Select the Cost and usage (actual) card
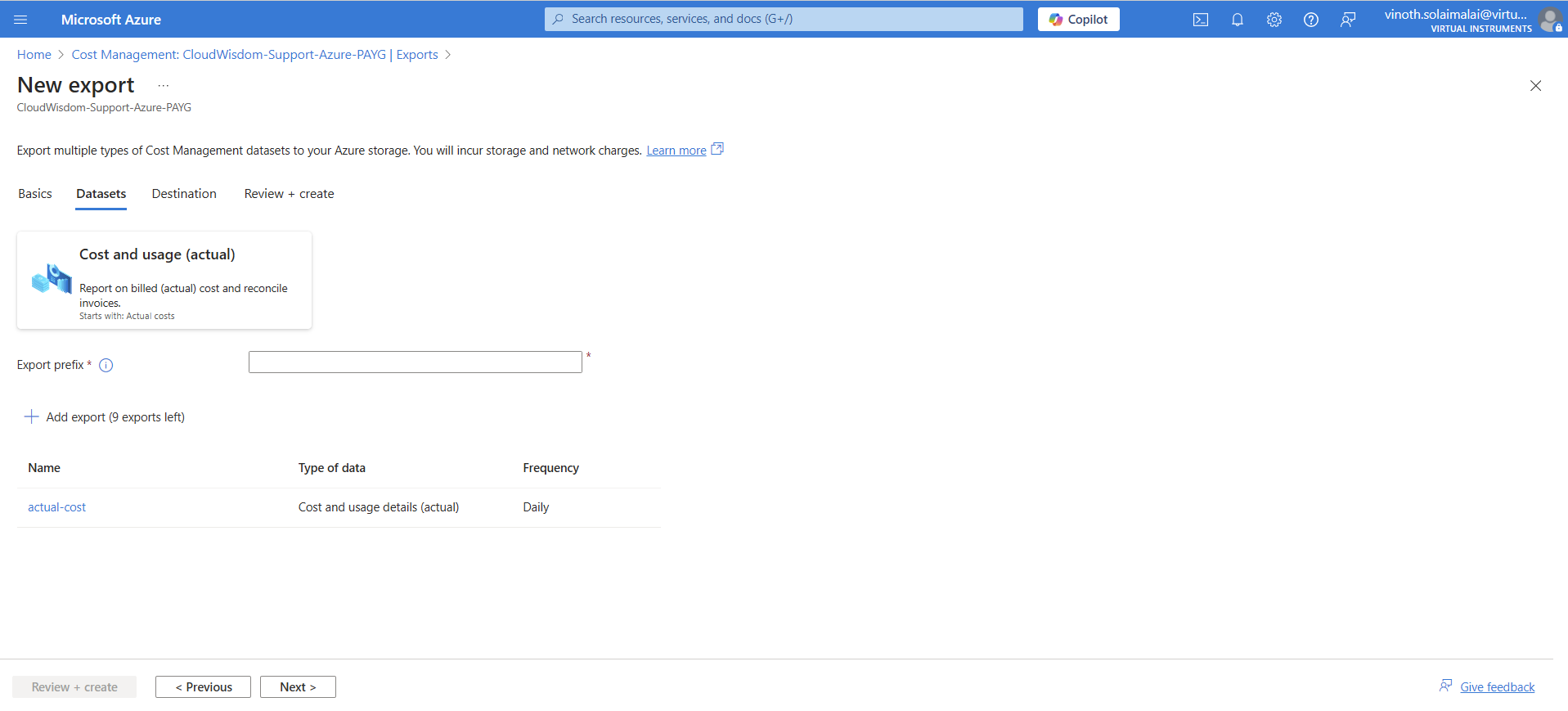 [164, 281]
